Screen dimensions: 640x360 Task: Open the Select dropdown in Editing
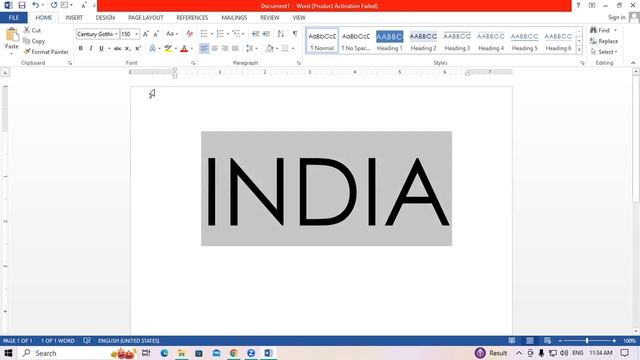[x=604, y=52]
